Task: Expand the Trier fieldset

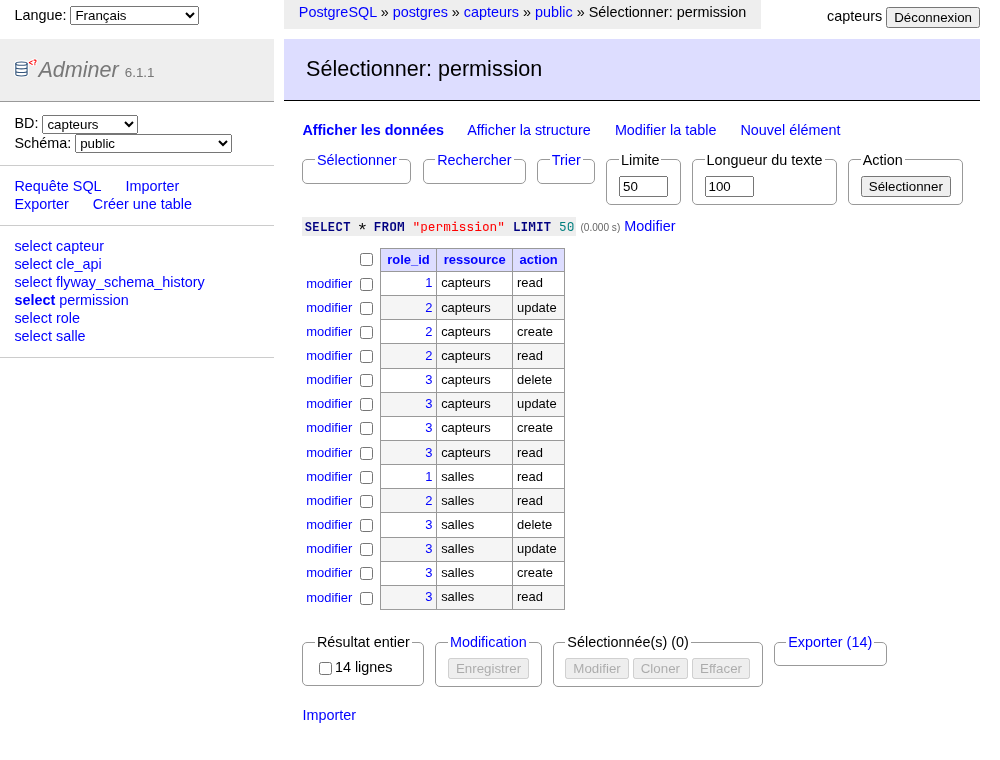Action: pos(566,160)
